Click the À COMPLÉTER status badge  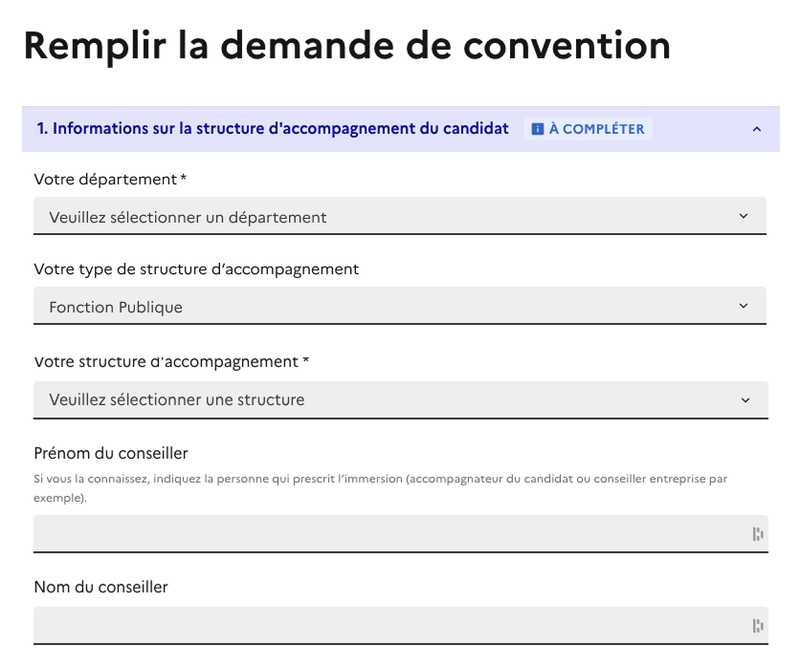[x=588, y=128]
